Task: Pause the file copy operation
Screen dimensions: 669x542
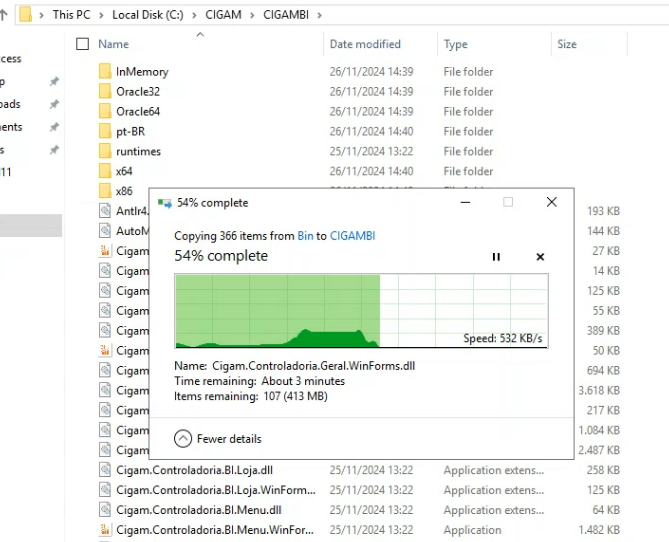Action: [496, 257]
